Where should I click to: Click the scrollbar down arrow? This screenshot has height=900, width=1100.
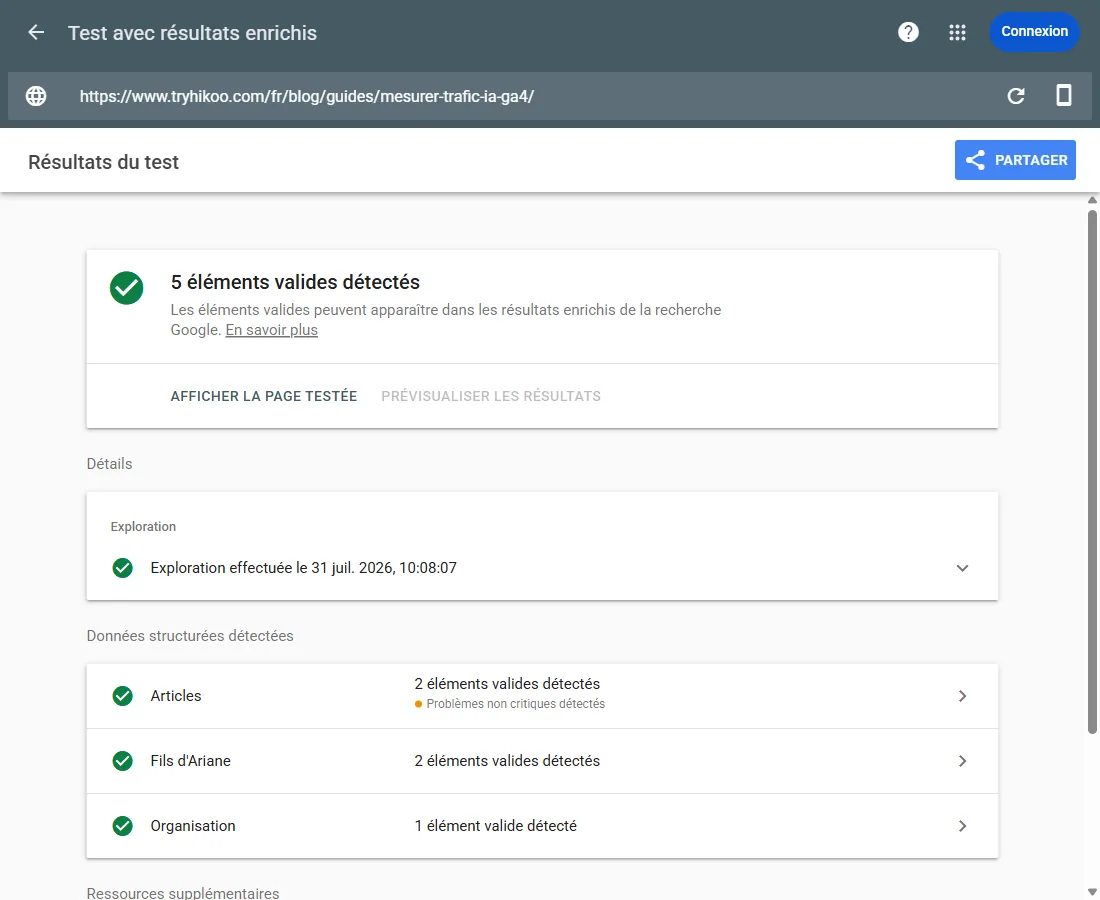(1092, 893)
